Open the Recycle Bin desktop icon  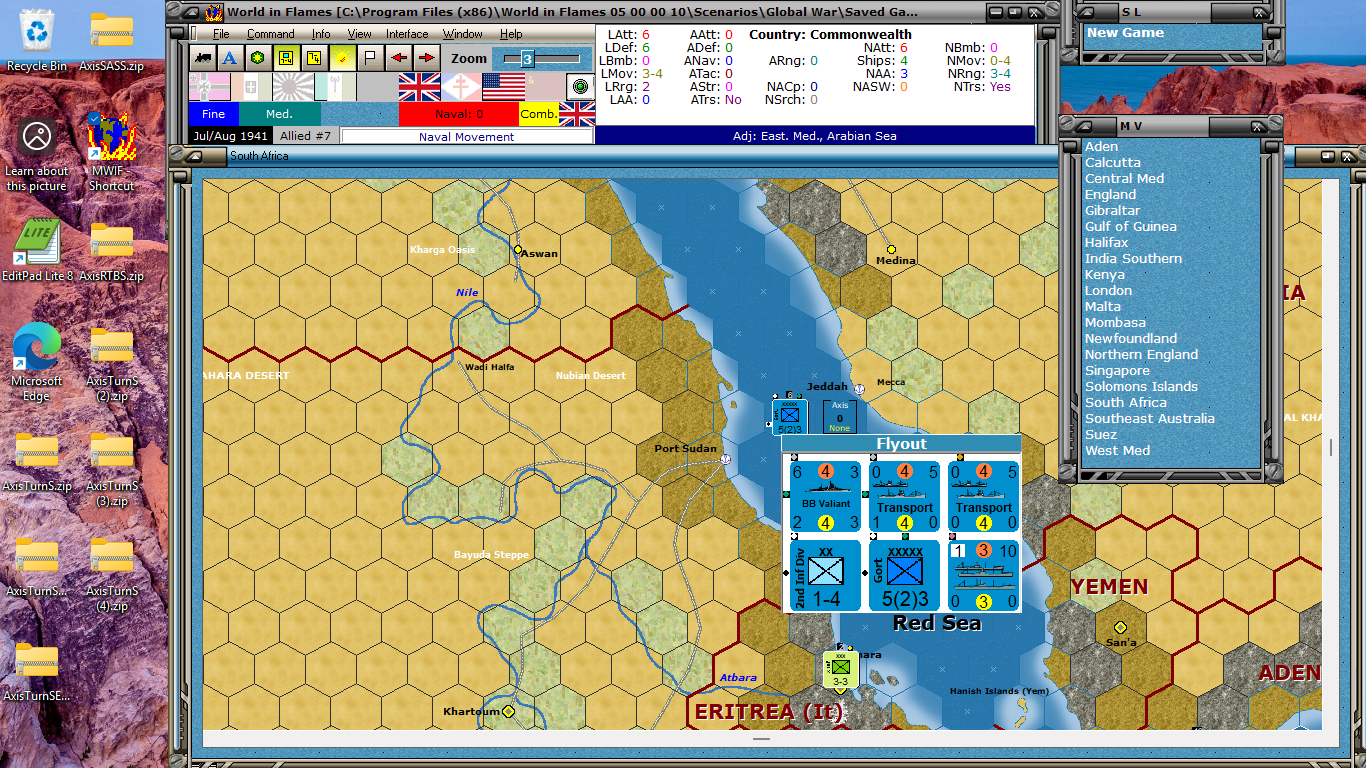coord(37,40)
